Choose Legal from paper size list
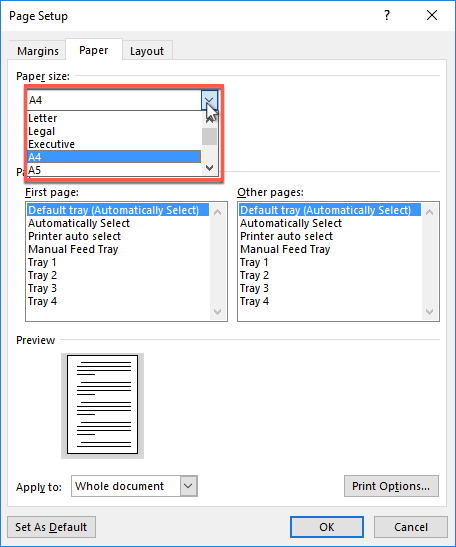Screen dimensions: 456x547 pyautogui.click(x=114, y=131)
